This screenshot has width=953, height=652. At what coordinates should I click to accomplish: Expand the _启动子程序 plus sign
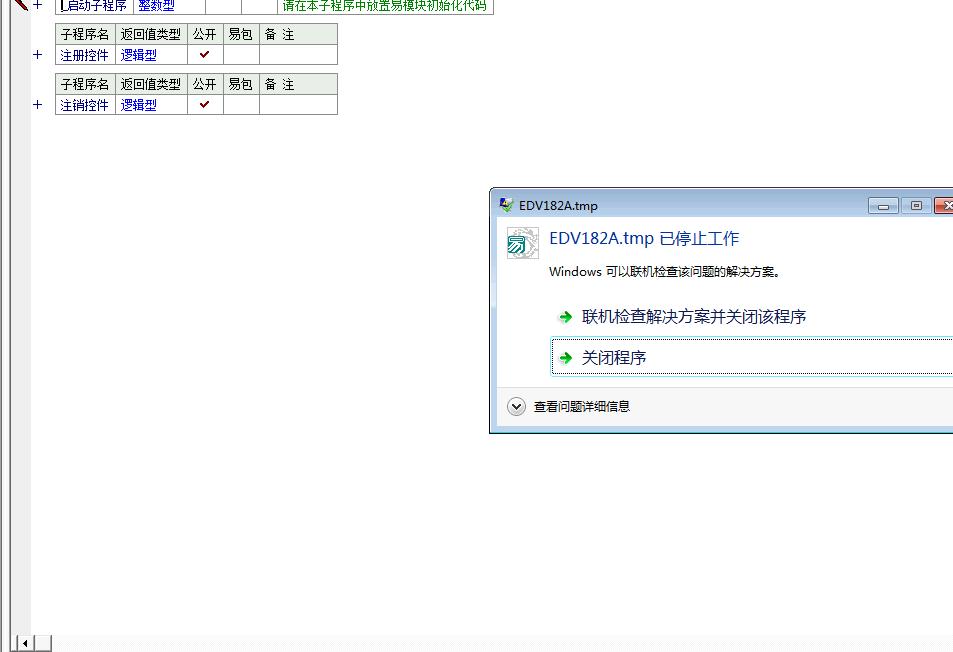coord(38,5)
